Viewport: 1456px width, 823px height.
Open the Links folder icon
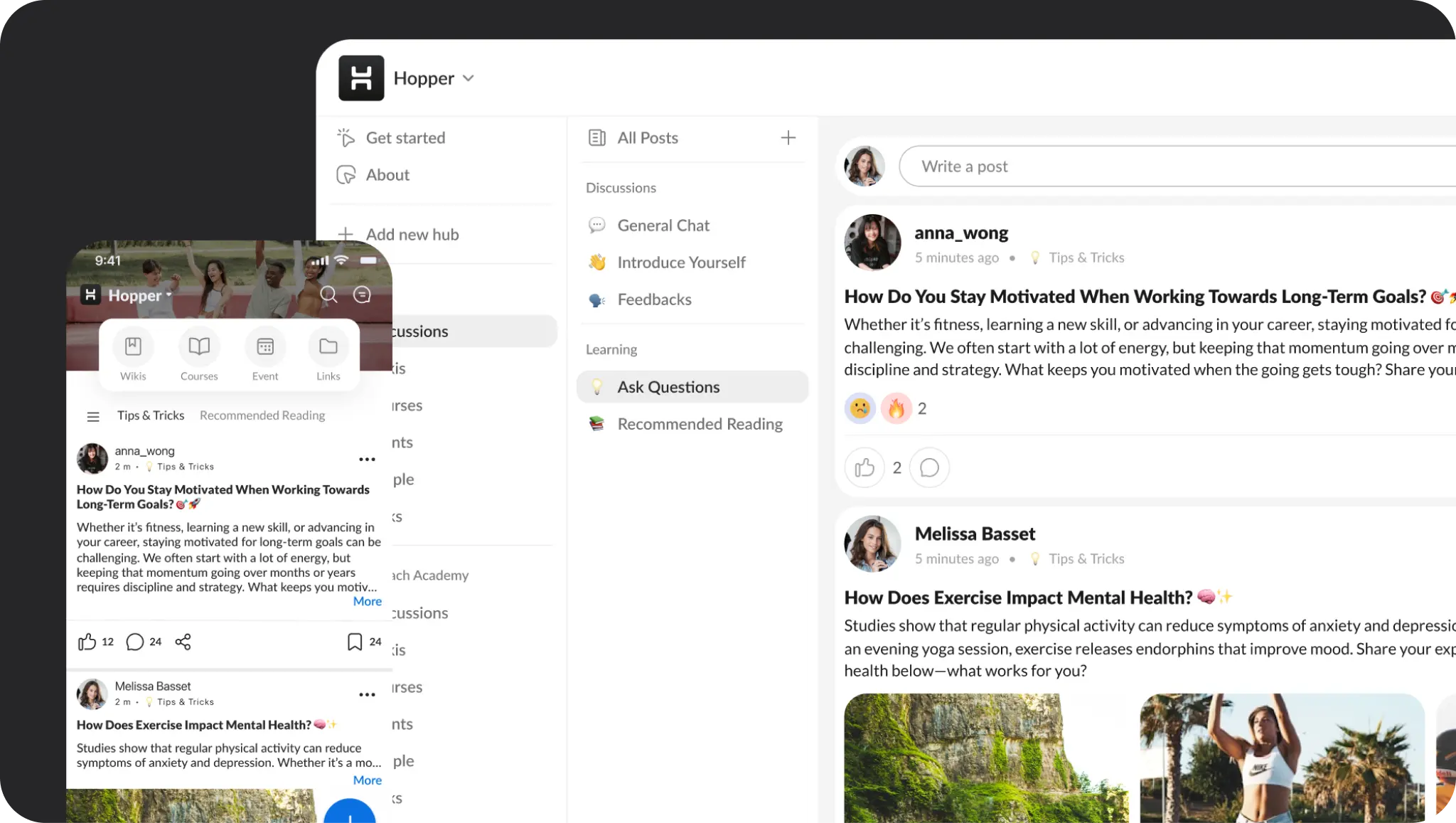(328, 347)
